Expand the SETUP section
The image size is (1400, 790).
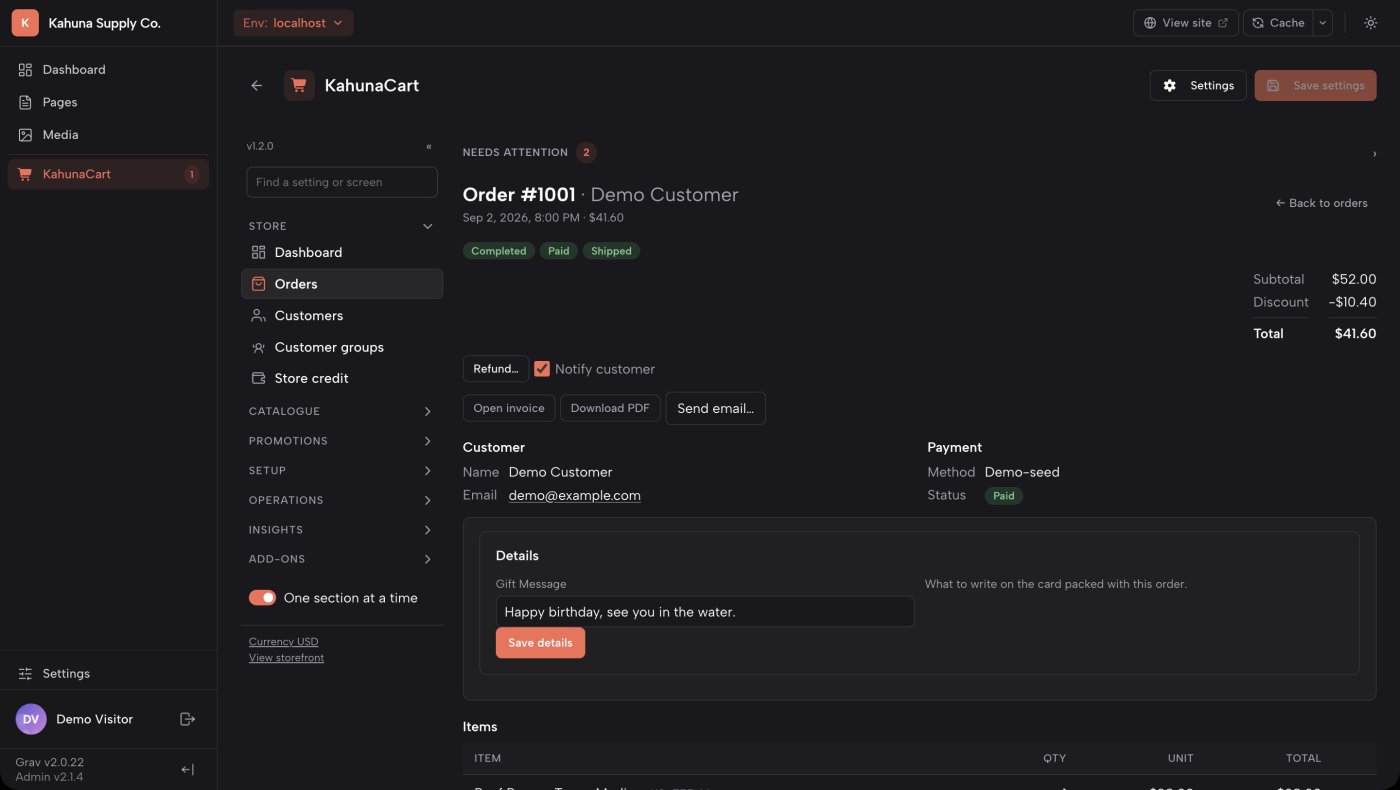pos(341,471)
